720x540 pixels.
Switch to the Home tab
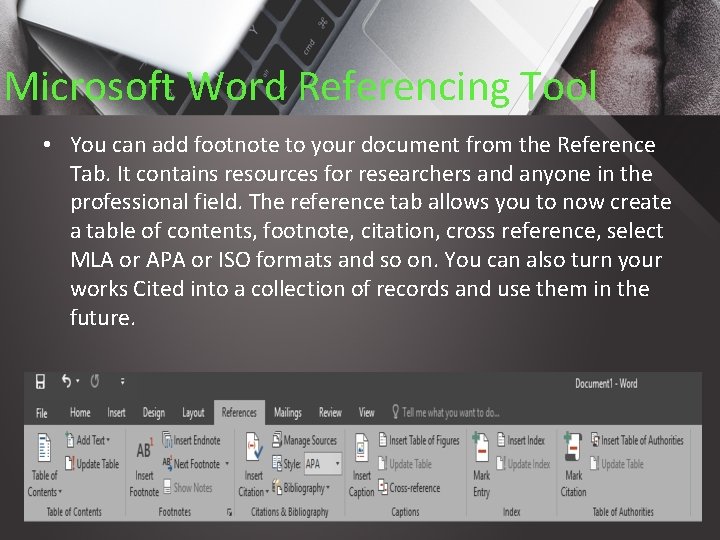click(x=80, y=412)
